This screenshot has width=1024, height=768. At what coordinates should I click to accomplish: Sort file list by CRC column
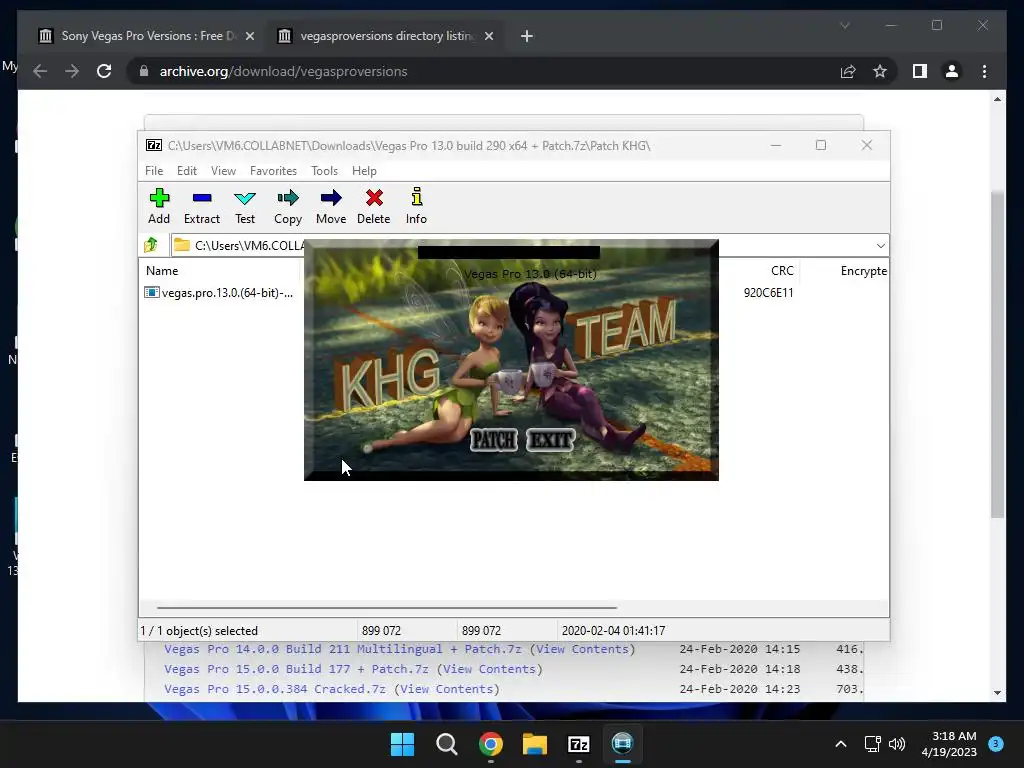[782, 270]
